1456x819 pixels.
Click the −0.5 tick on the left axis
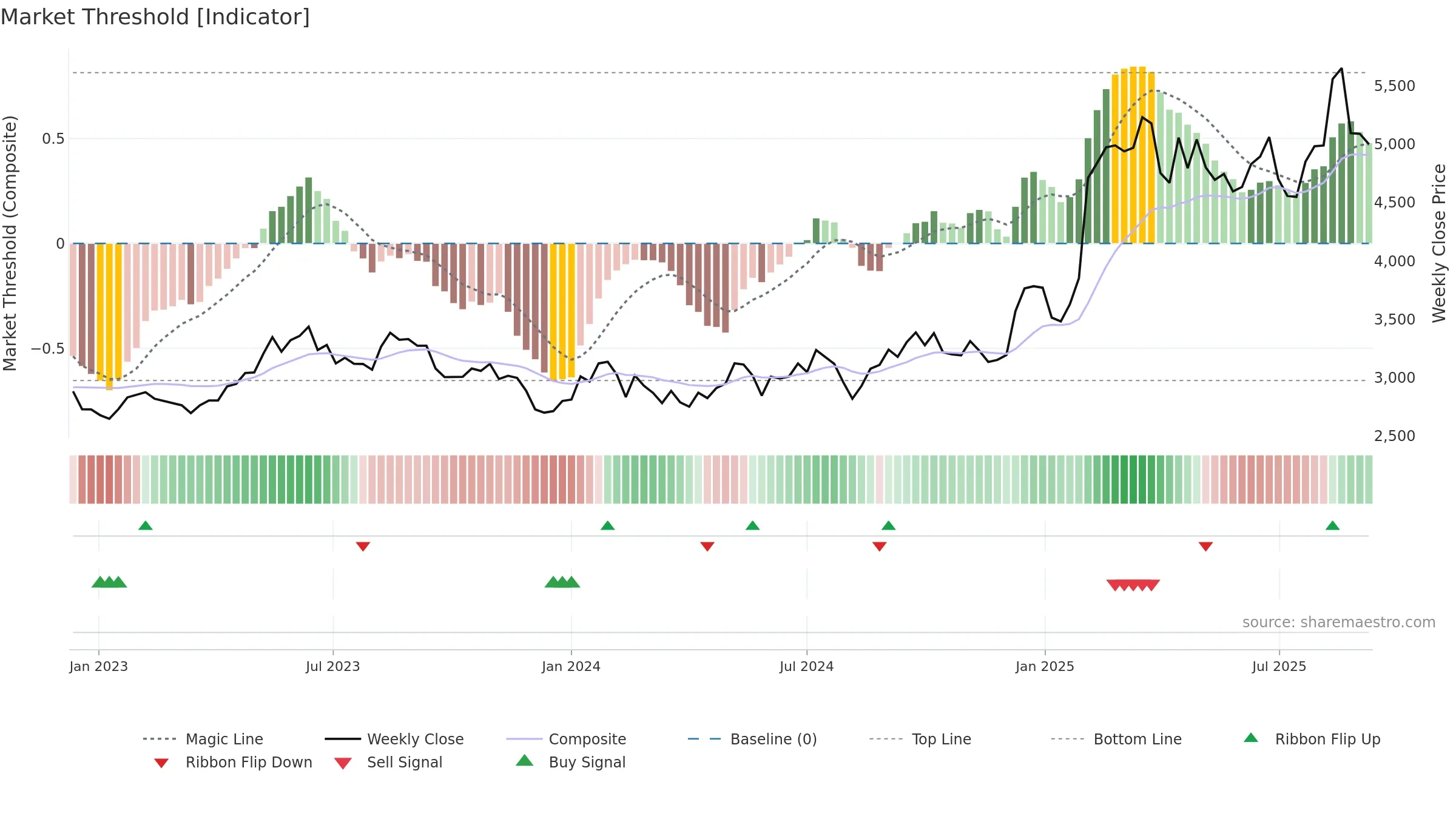click(x=48, y=349)
